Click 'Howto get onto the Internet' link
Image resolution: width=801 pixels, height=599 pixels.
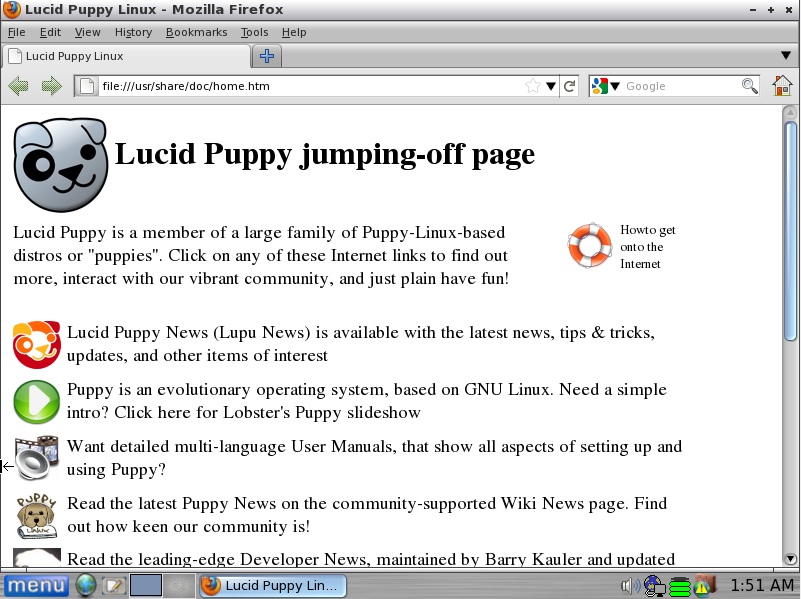tap(648, 247)
